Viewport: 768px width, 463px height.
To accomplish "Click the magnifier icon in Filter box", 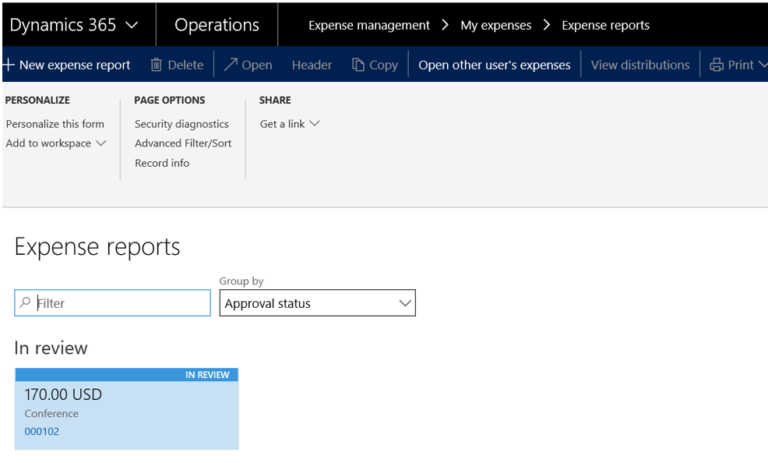I will click(25, 303).
